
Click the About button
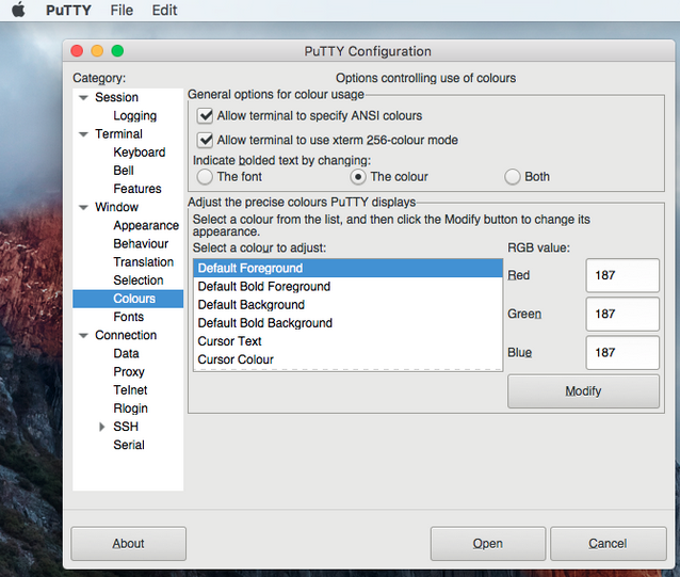click(x=128, y=544)
